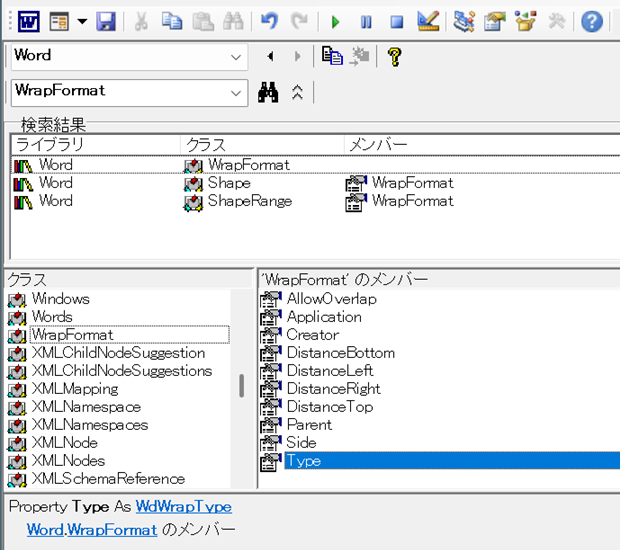This screenshot has width=620, height=550.
Task: Select the Windows class
Action: tap(60, 299)
